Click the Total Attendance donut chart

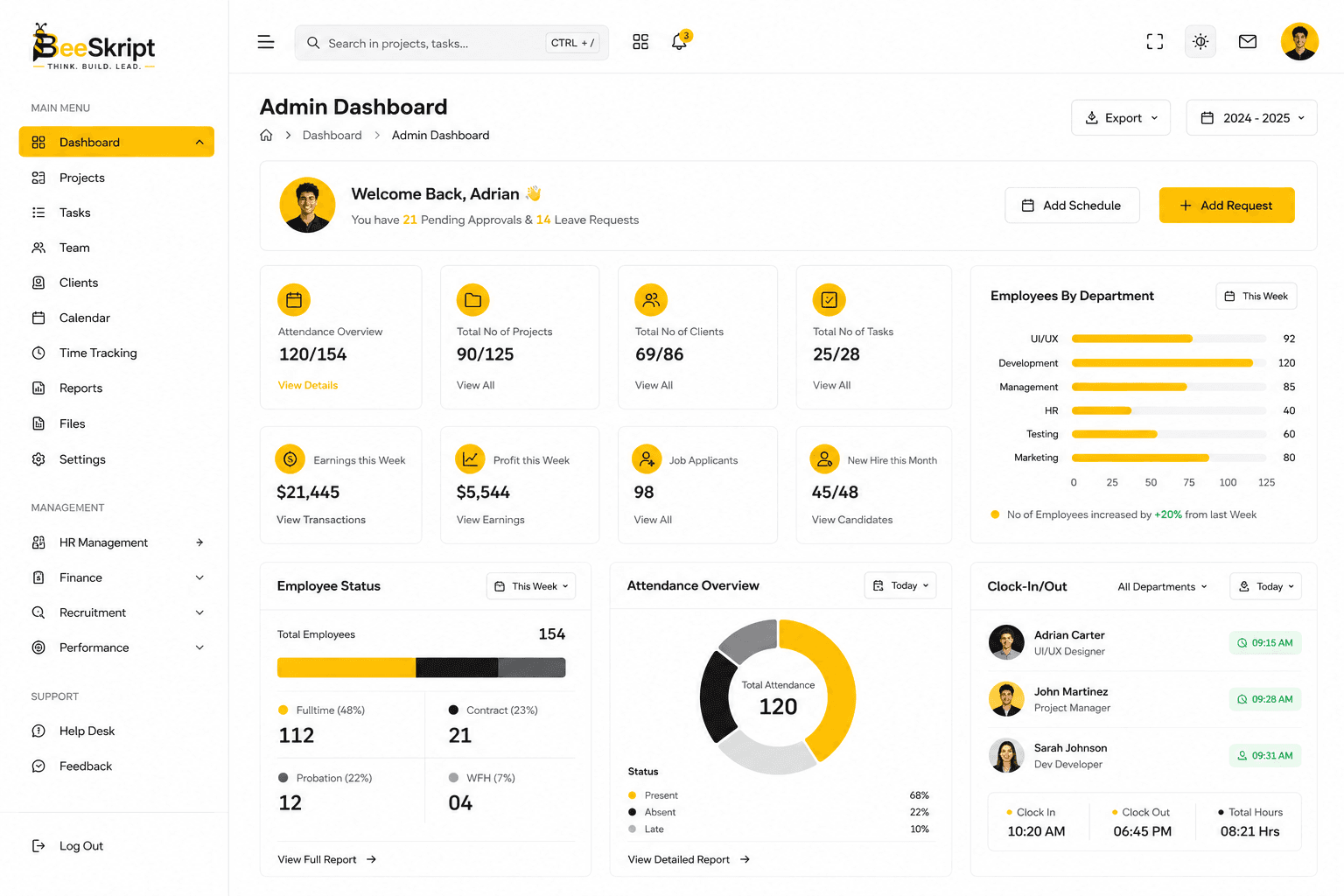(x=778, y=696)
